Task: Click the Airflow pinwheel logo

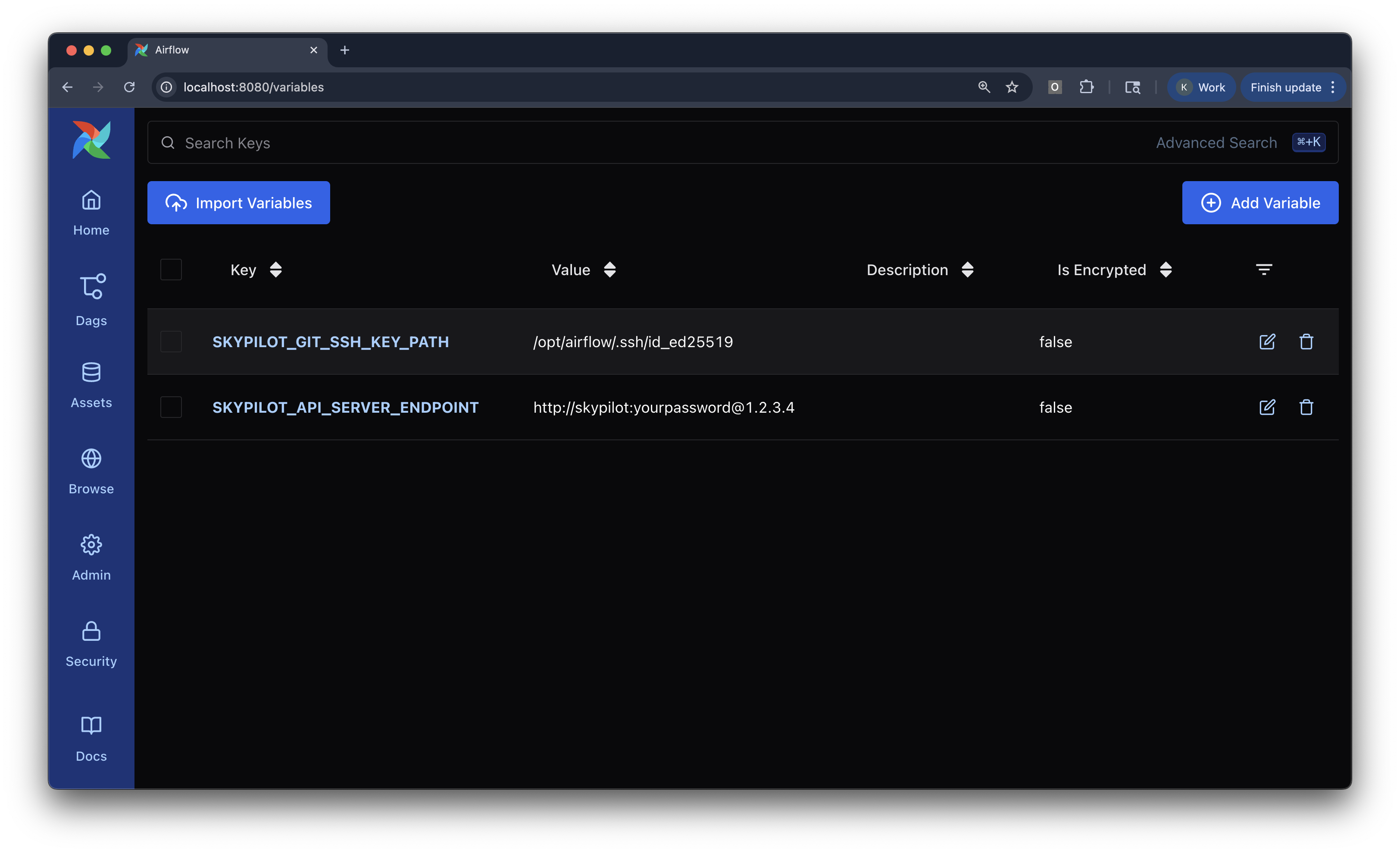Action: [91, 140]
